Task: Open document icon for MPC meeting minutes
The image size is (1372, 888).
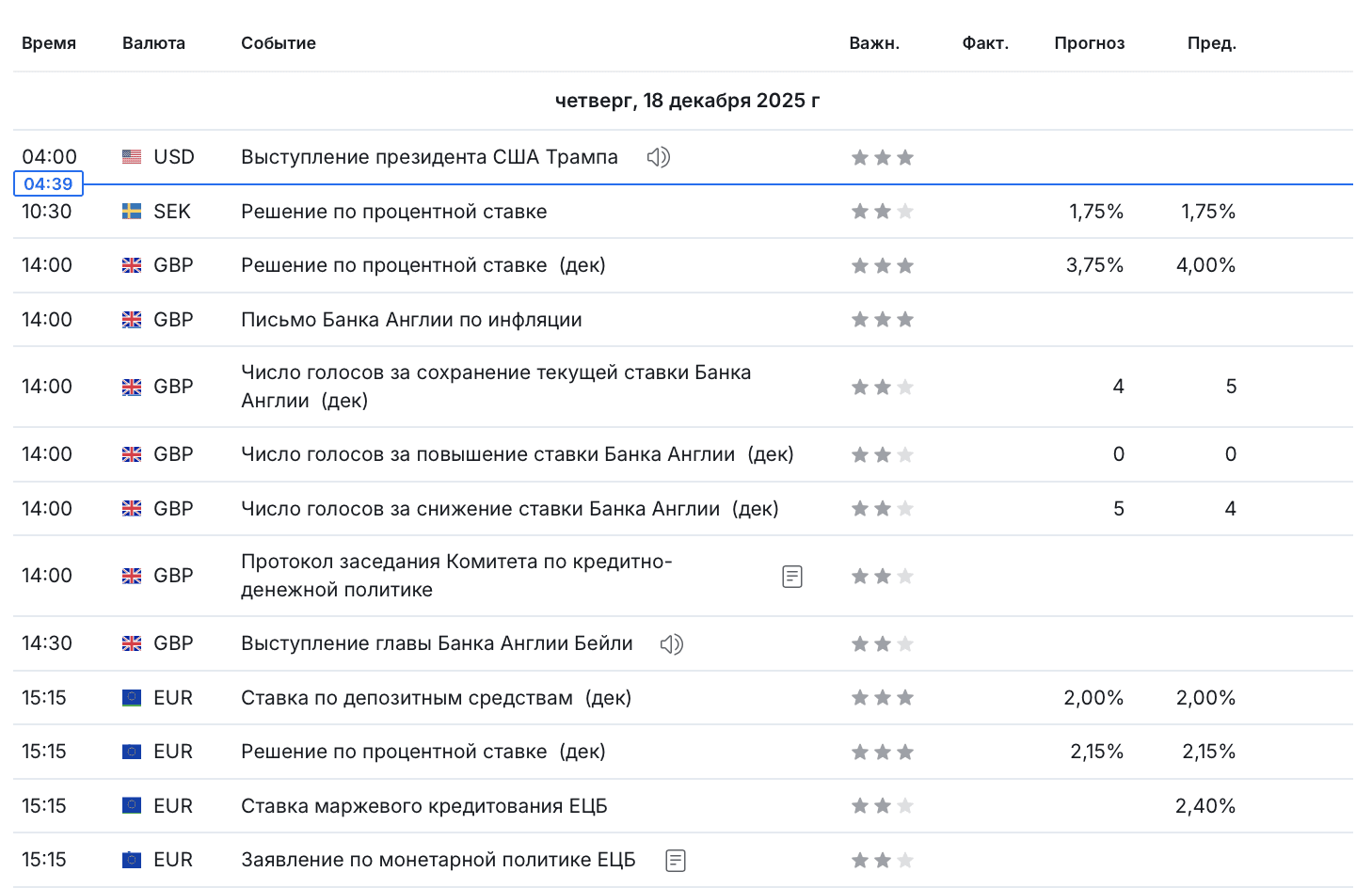Action: [x=792, y=577]
